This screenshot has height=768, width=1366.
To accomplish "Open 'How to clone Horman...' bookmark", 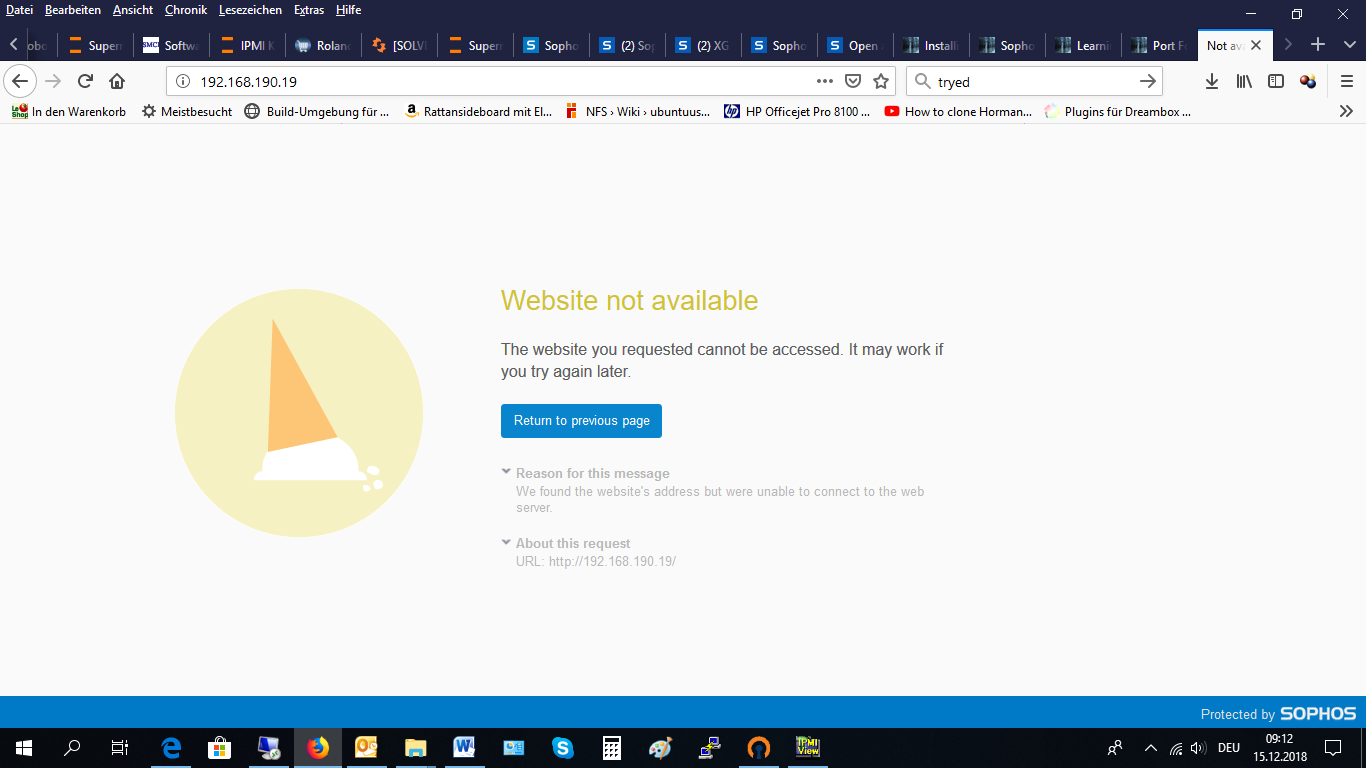I will [958, 112].
